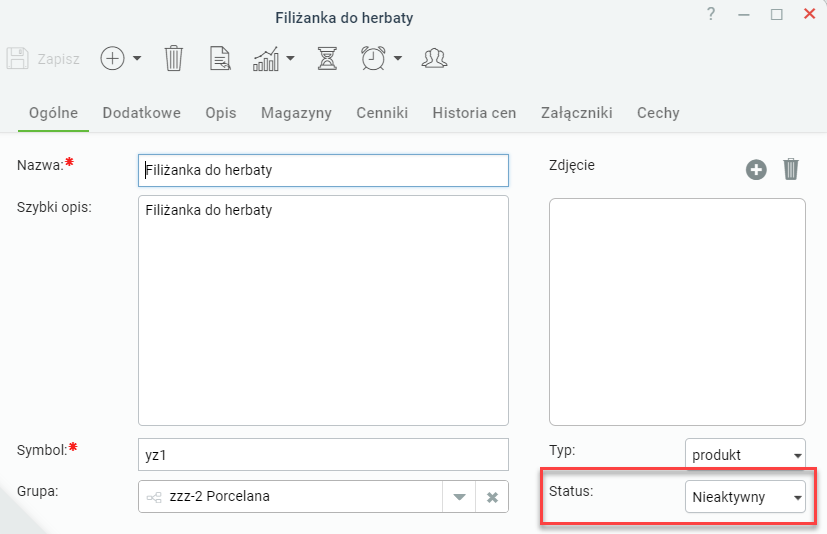The width and height of the screenshot is (827, 534).
Task: Click the alarm clock reminder icon
Action: pos(373,58)
